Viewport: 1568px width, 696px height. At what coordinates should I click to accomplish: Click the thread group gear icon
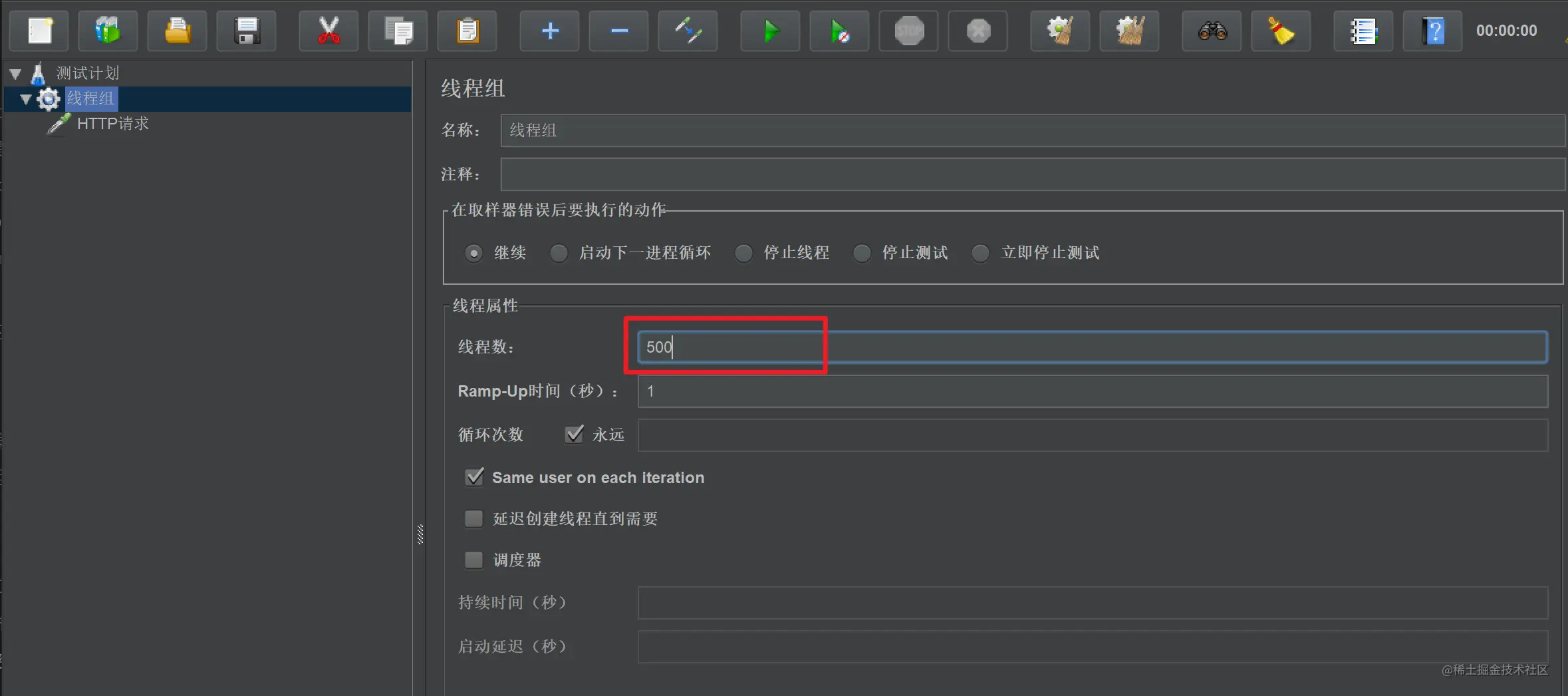(48, 99)
